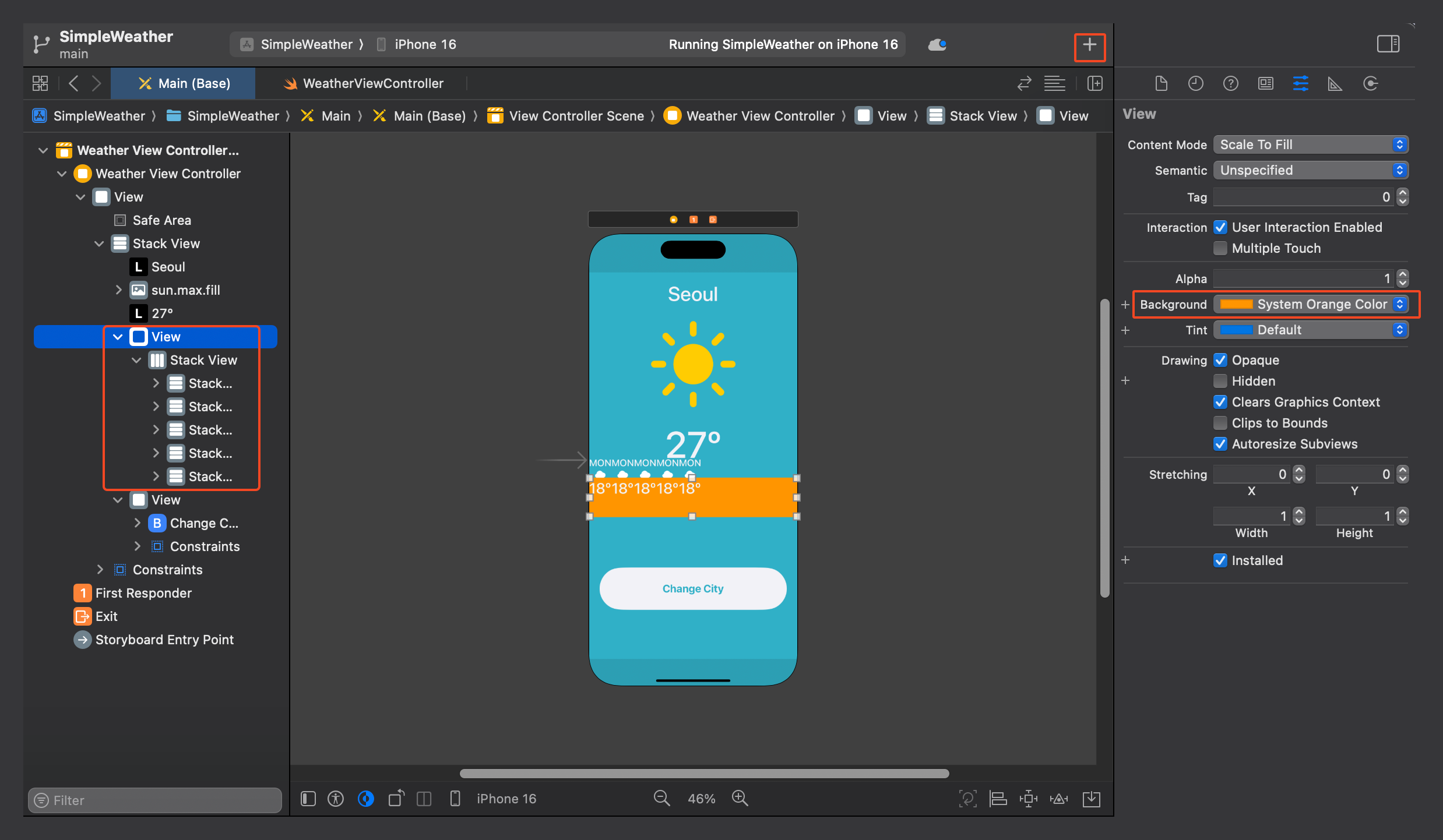The image size is (1443, 840).
Task: Click the Background orange color swatch
Action: (1236, 304)
